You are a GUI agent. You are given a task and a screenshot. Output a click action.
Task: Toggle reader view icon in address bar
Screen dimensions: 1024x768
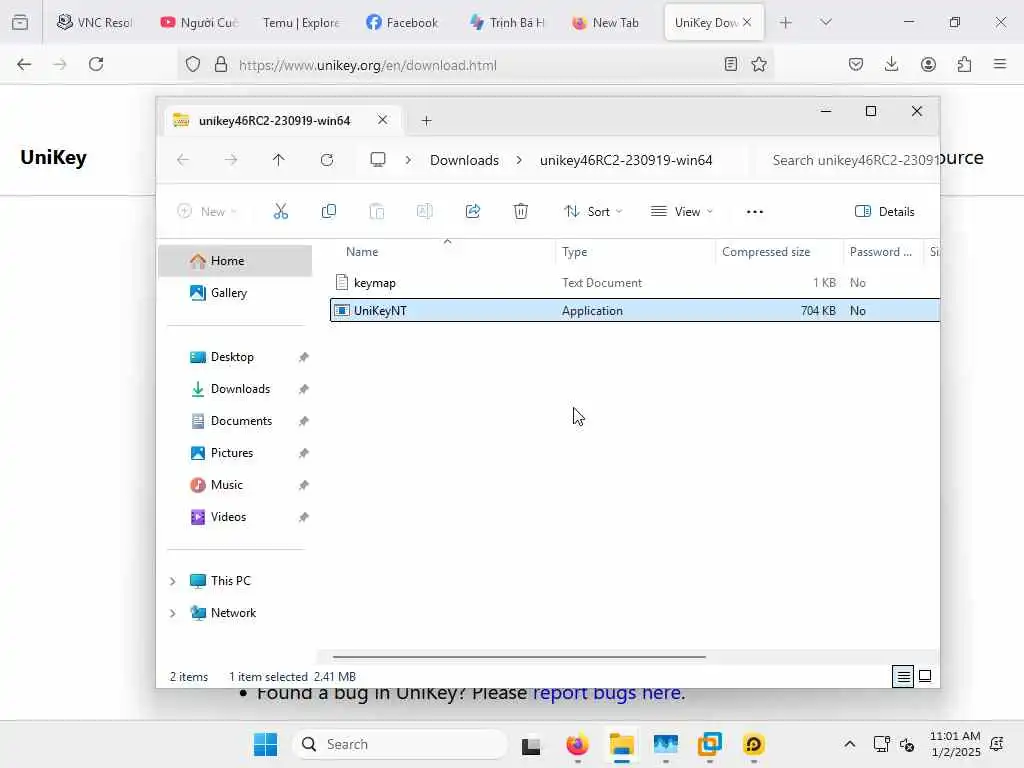click(x=731, y=64)
